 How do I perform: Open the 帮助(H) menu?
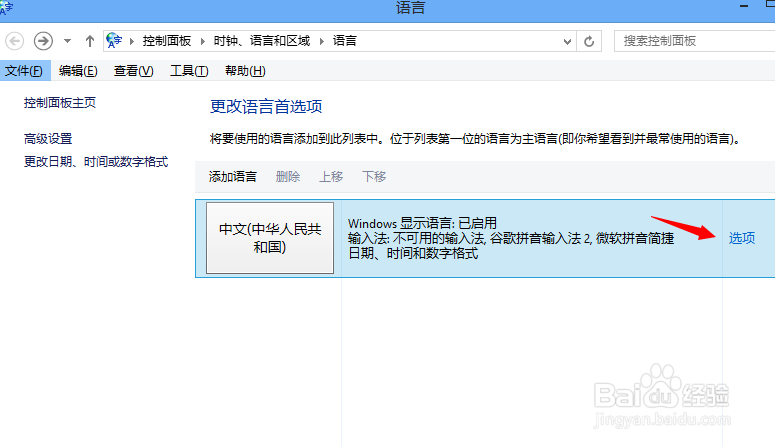tap(245, 71)
